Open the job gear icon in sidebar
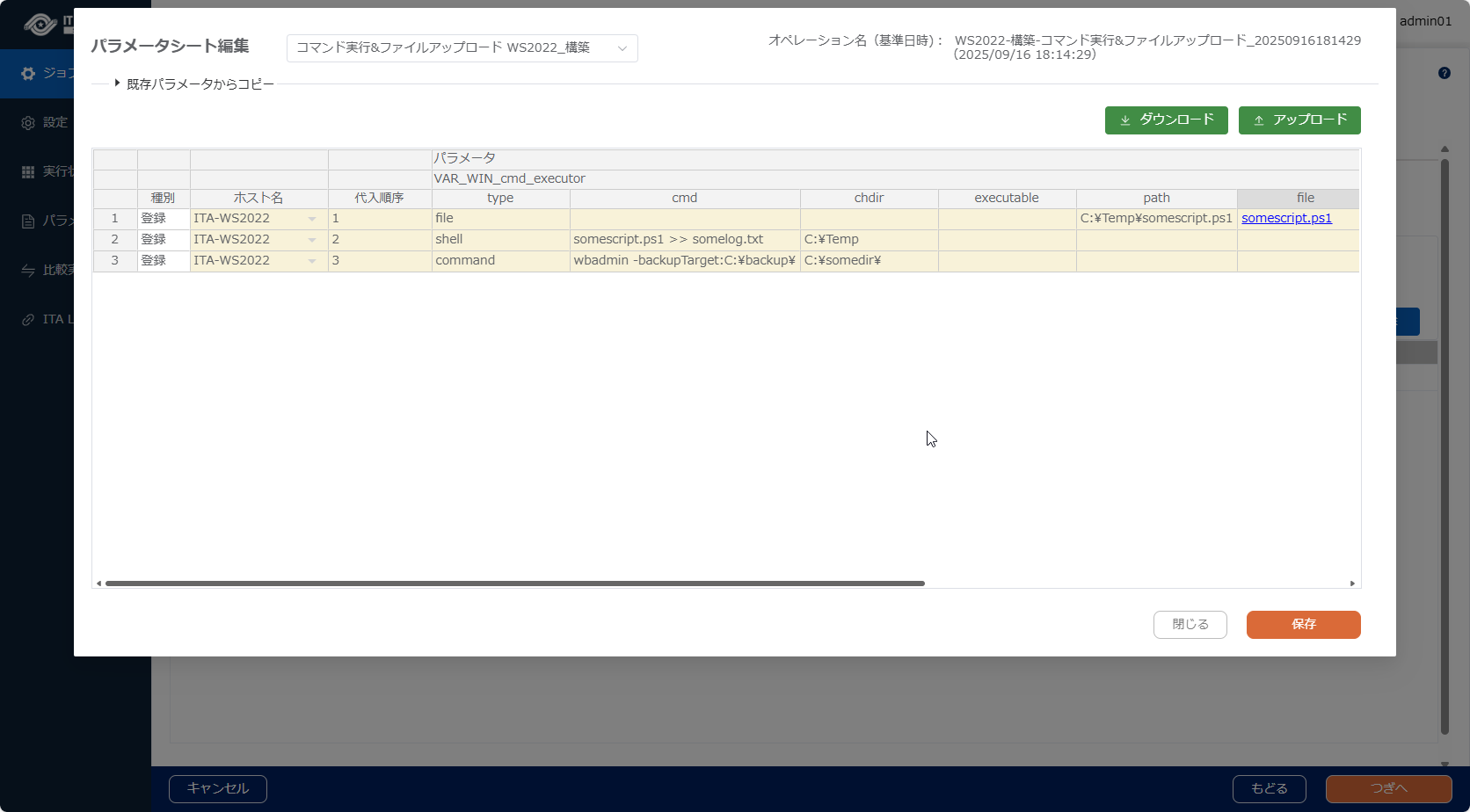The image size is (1470, 812). pyautogui.click(x=28, y=73)
